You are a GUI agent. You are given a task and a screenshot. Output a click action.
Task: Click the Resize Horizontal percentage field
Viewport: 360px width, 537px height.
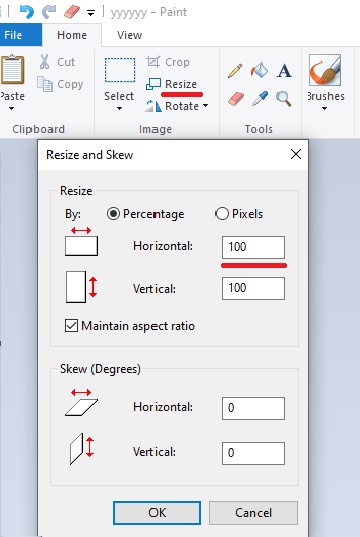253,247
